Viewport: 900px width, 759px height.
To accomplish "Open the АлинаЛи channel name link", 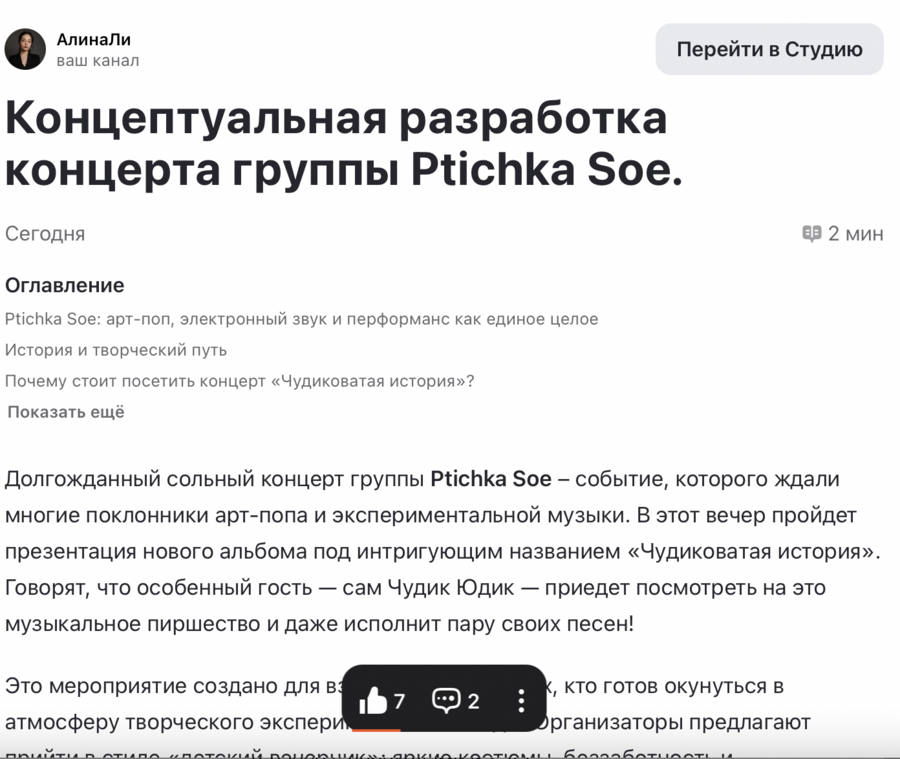I will (x=94, y=39).
